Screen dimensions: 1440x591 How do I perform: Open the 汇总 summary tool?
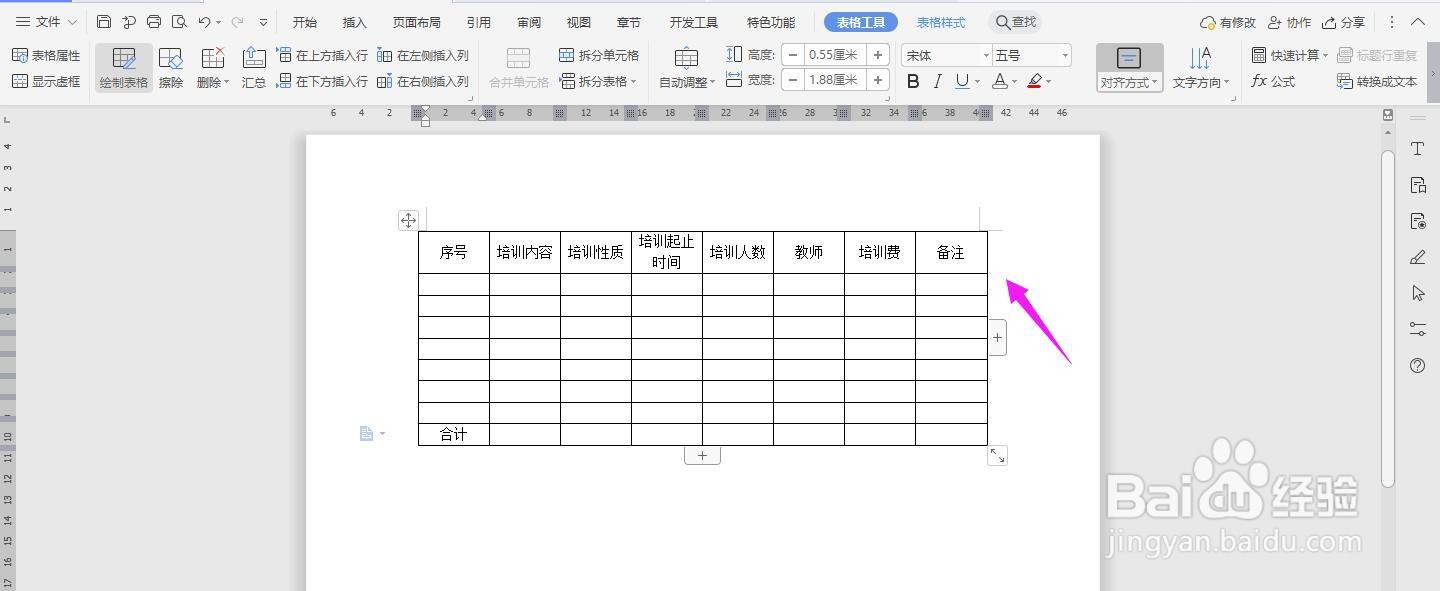[253, 67]
